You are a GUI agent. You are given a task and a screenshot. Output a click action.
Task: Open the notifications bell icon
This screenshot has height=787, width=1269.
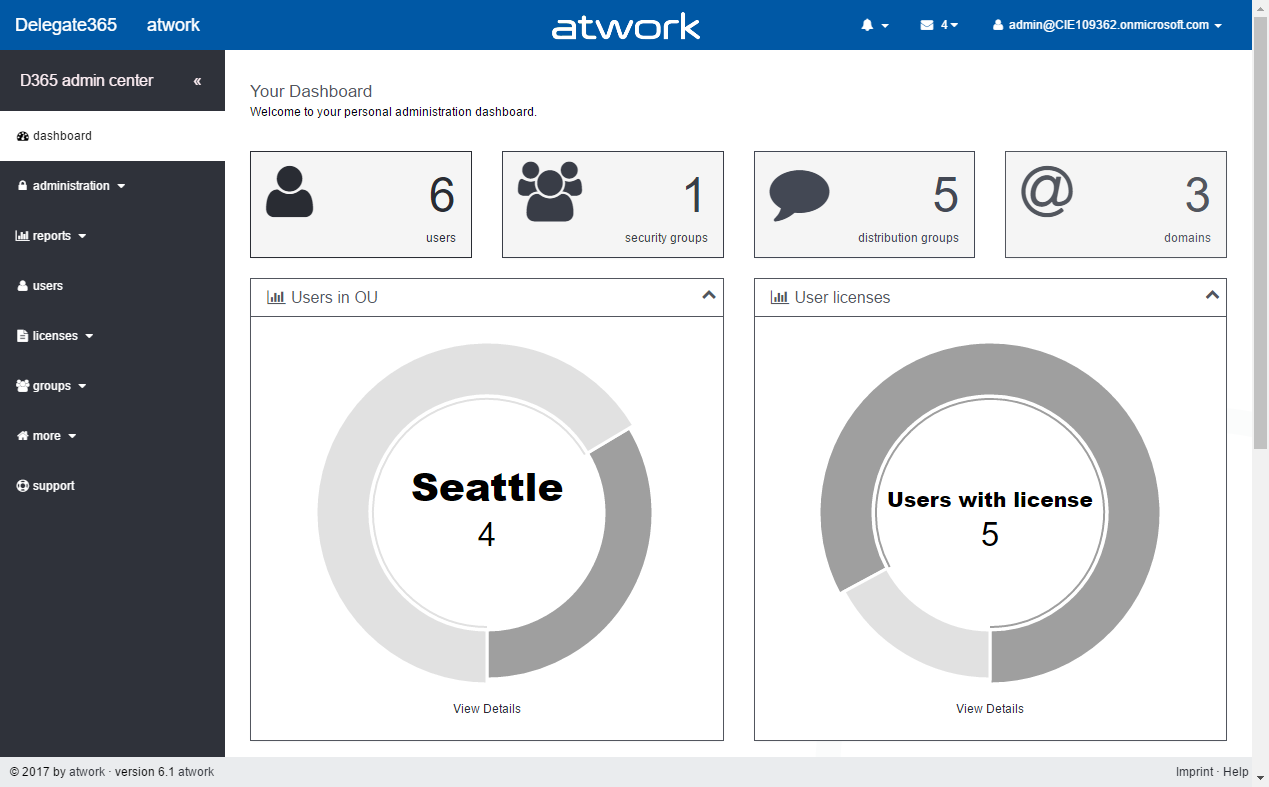pyautogui.click(x=867, y=25)
